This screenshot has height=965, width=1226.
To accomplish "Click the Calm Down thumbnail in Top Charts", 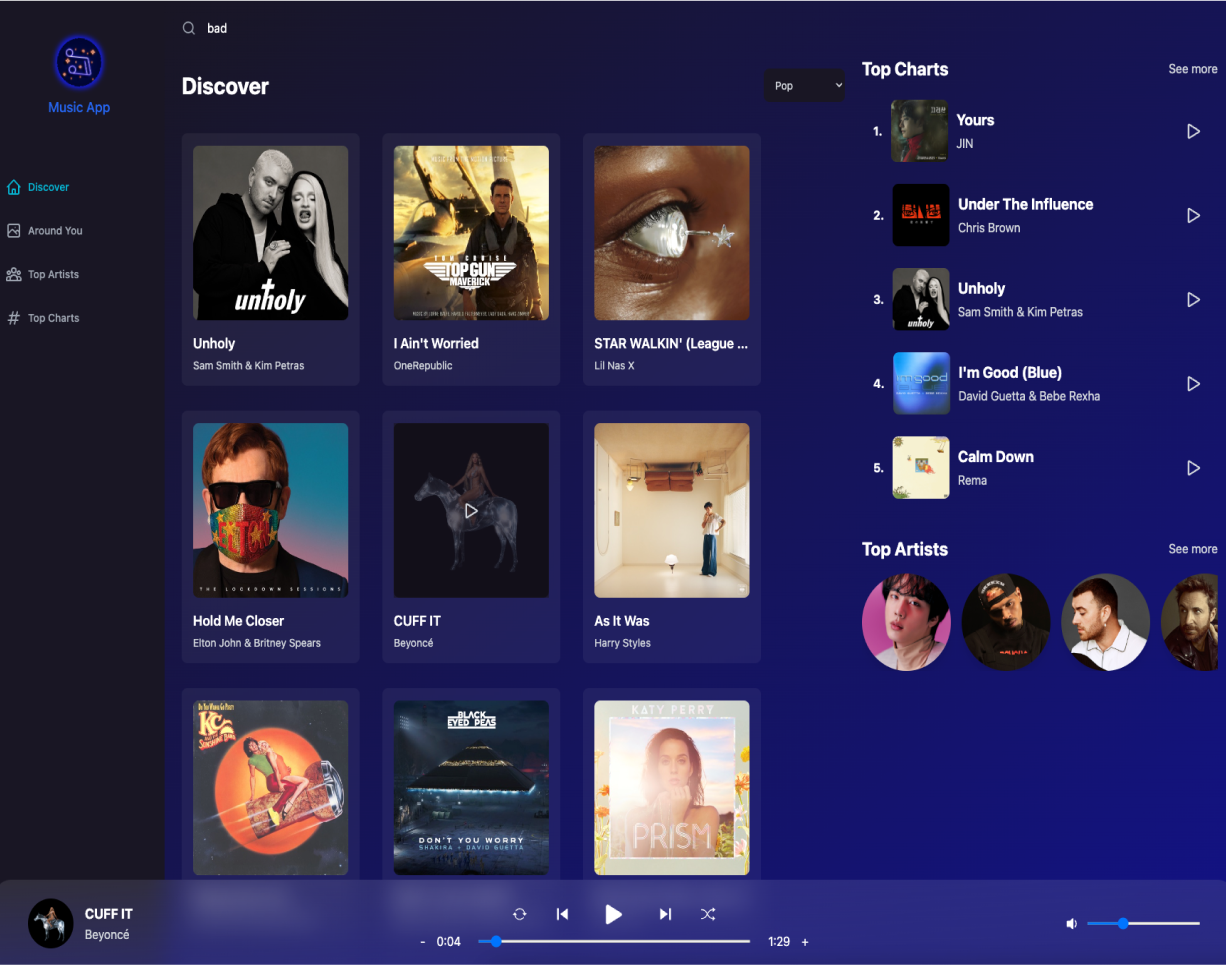I will (x=921, y=467).
